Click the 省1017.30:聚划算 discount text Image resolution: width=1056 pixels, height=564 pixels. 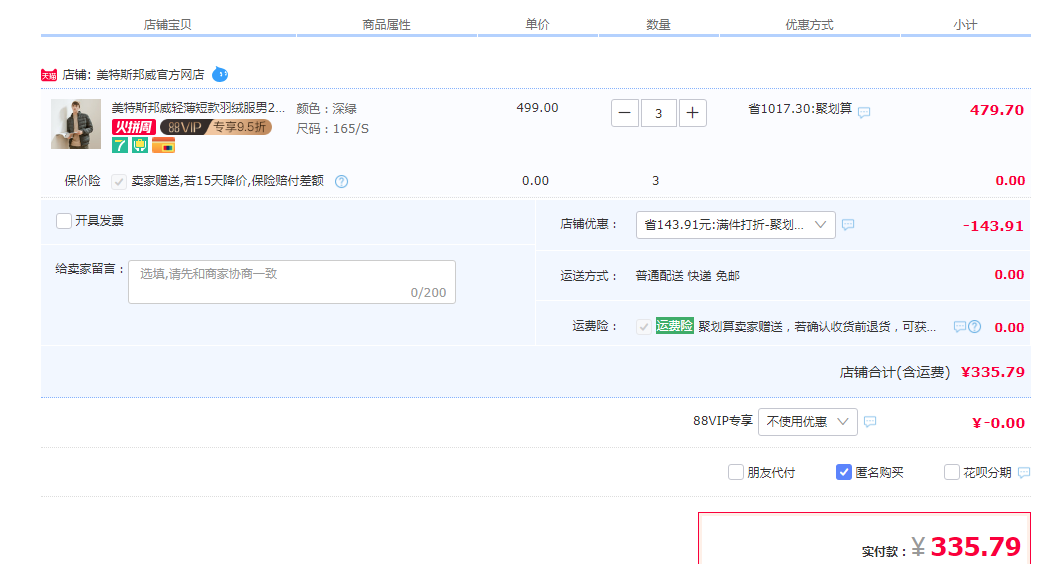pyautogui.click(x=800, y=109)
